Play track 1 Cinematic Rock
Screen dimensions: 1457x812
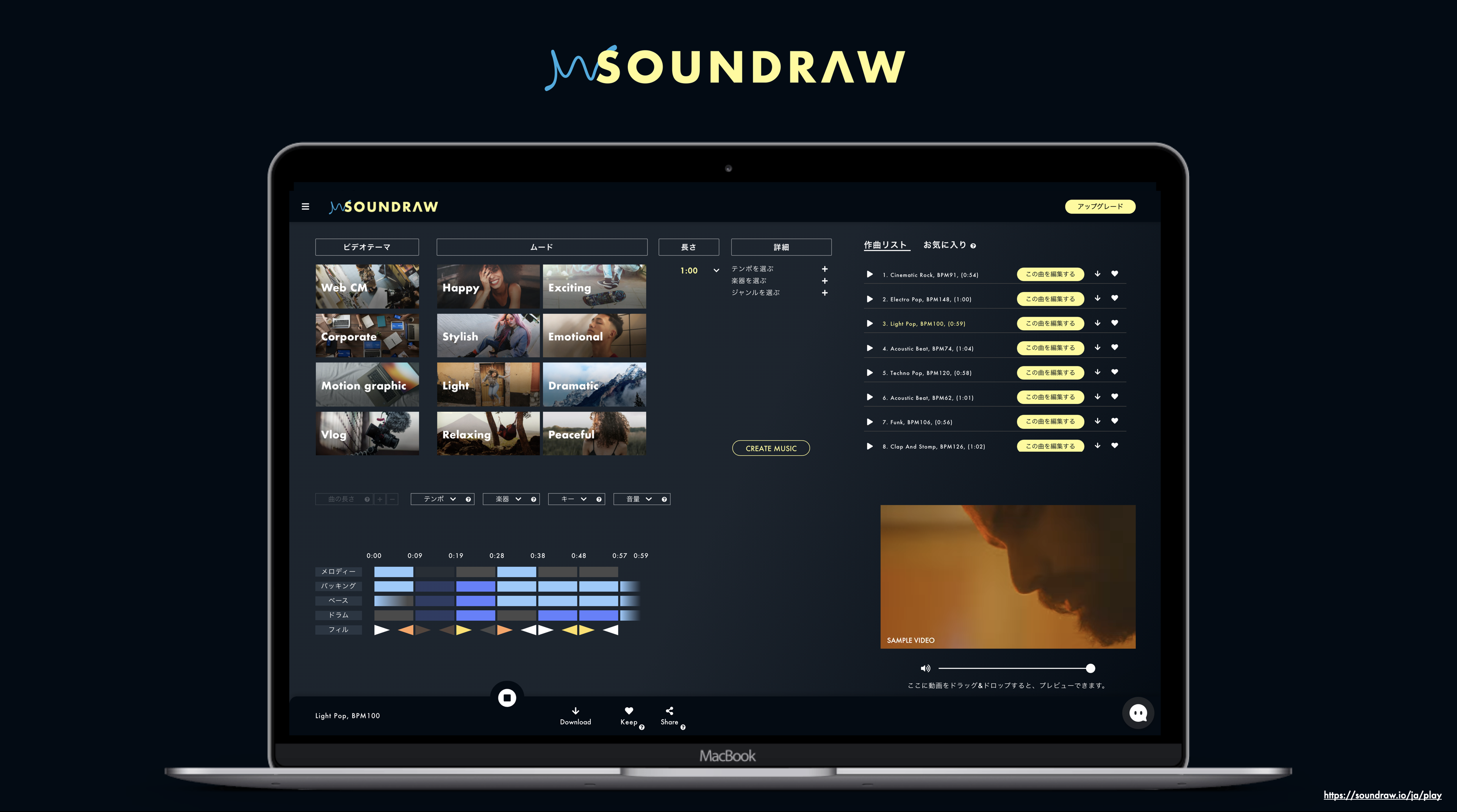[x=870, y=274]
